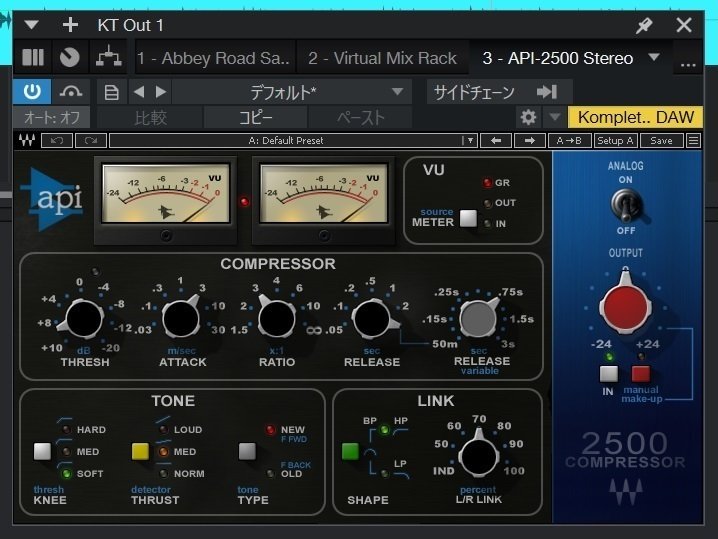This screenshot has width=718, height=539.
Task: Click the L/R LINK percent knob
Action: 479,456
